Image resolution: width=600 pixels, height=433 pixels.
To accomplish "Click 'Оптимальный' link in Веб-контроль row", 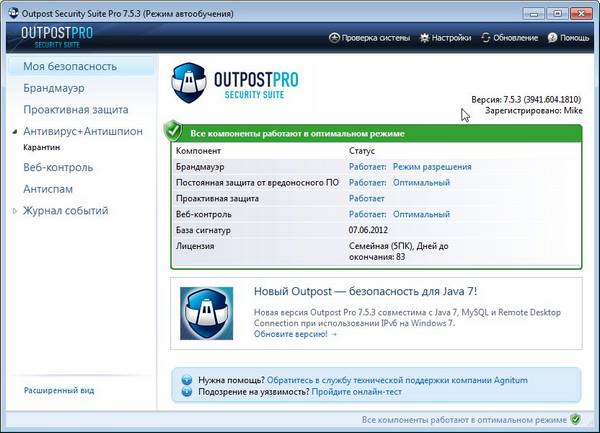I will pyautogui.click(x=421, y=214).
